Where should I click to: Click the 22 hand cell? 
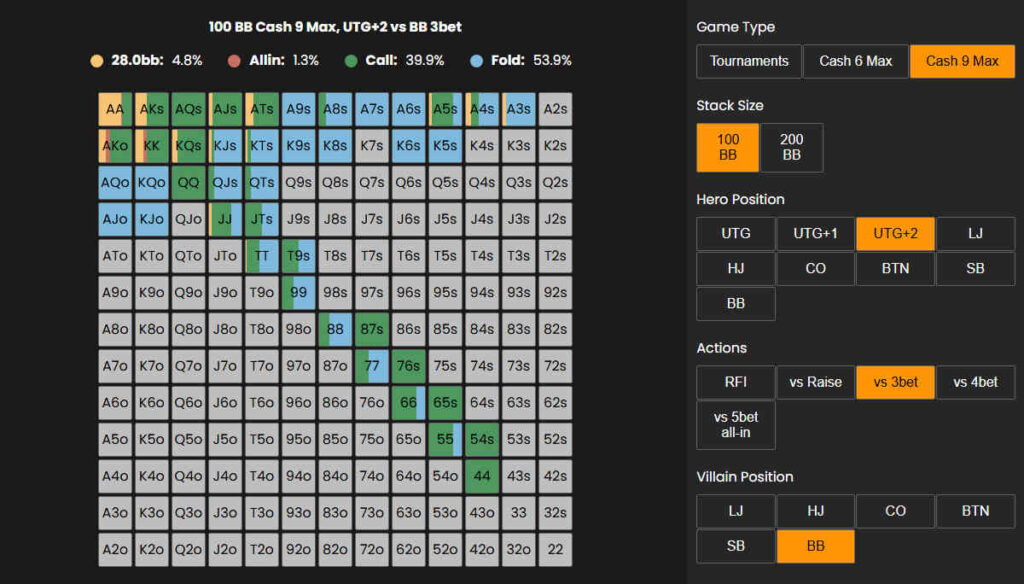555,549
